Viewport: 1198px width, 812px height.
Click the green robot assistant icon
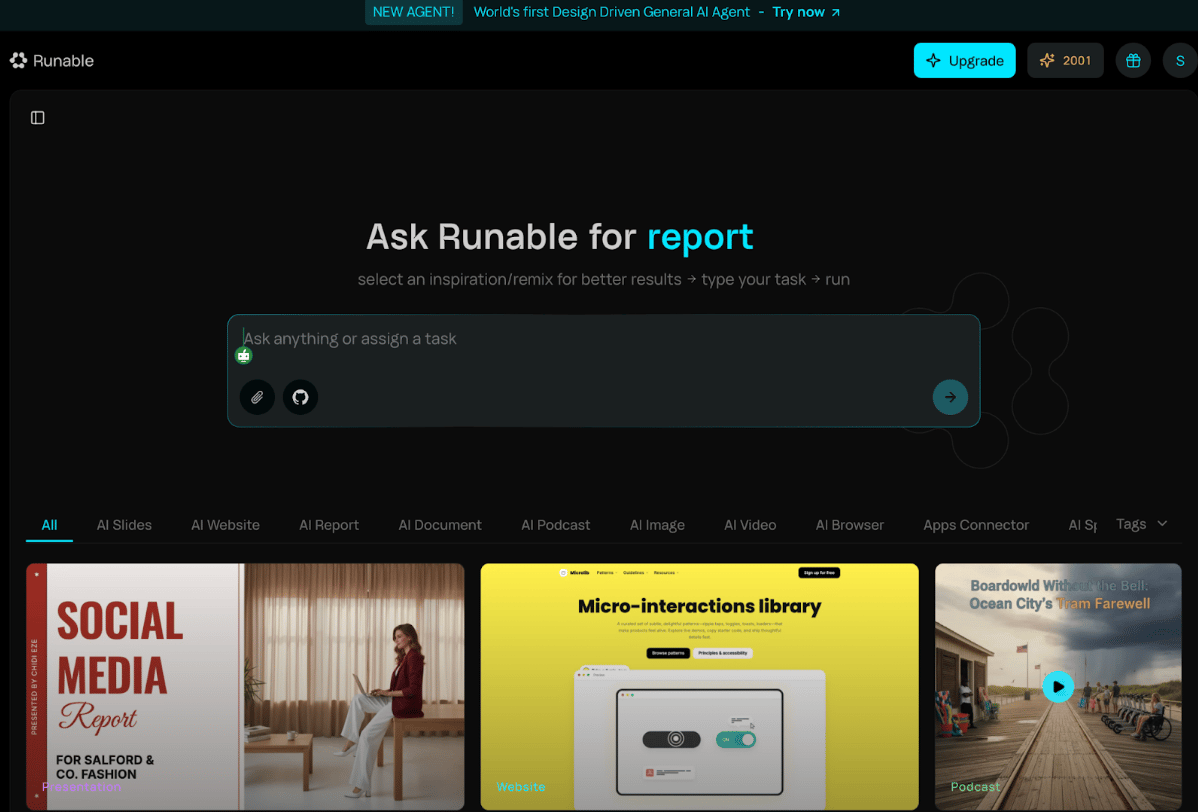coord(244,355)
